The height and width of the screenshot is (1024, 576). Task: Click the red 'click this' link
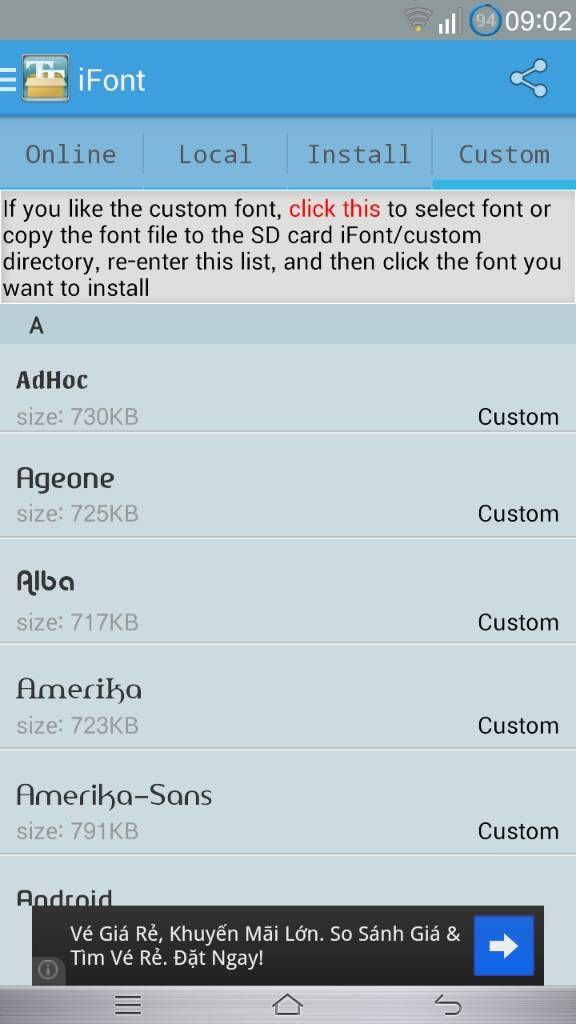[x=334, y=209]
